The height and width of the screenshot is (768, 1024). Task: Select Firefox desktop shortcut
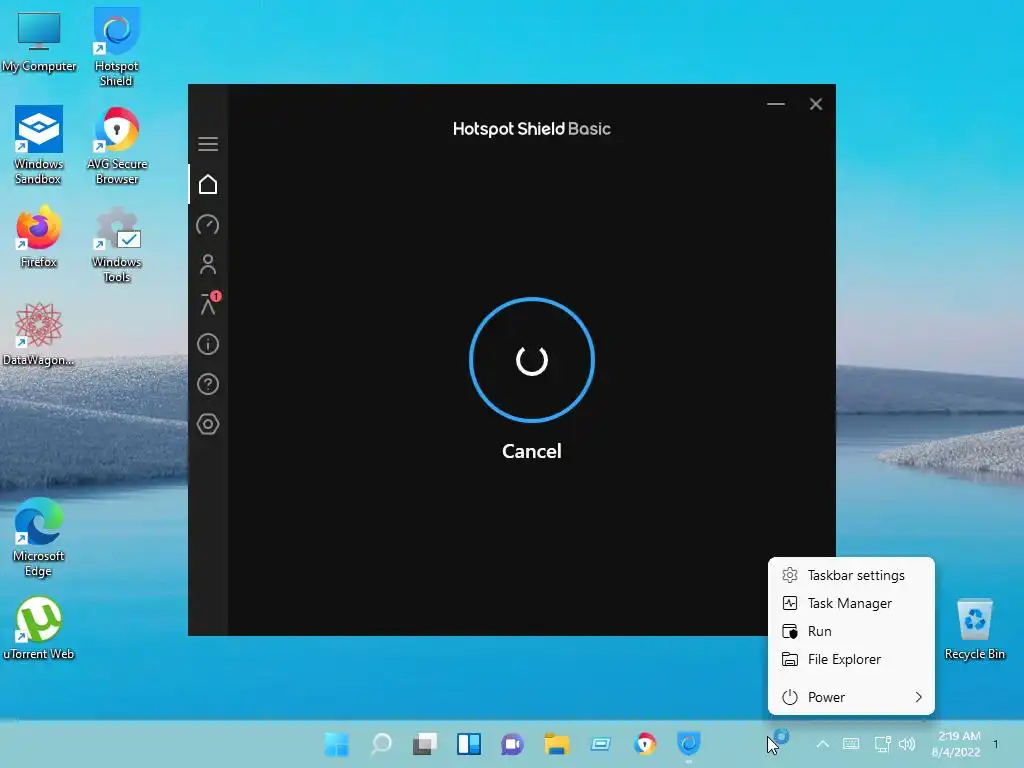point(39,236)
